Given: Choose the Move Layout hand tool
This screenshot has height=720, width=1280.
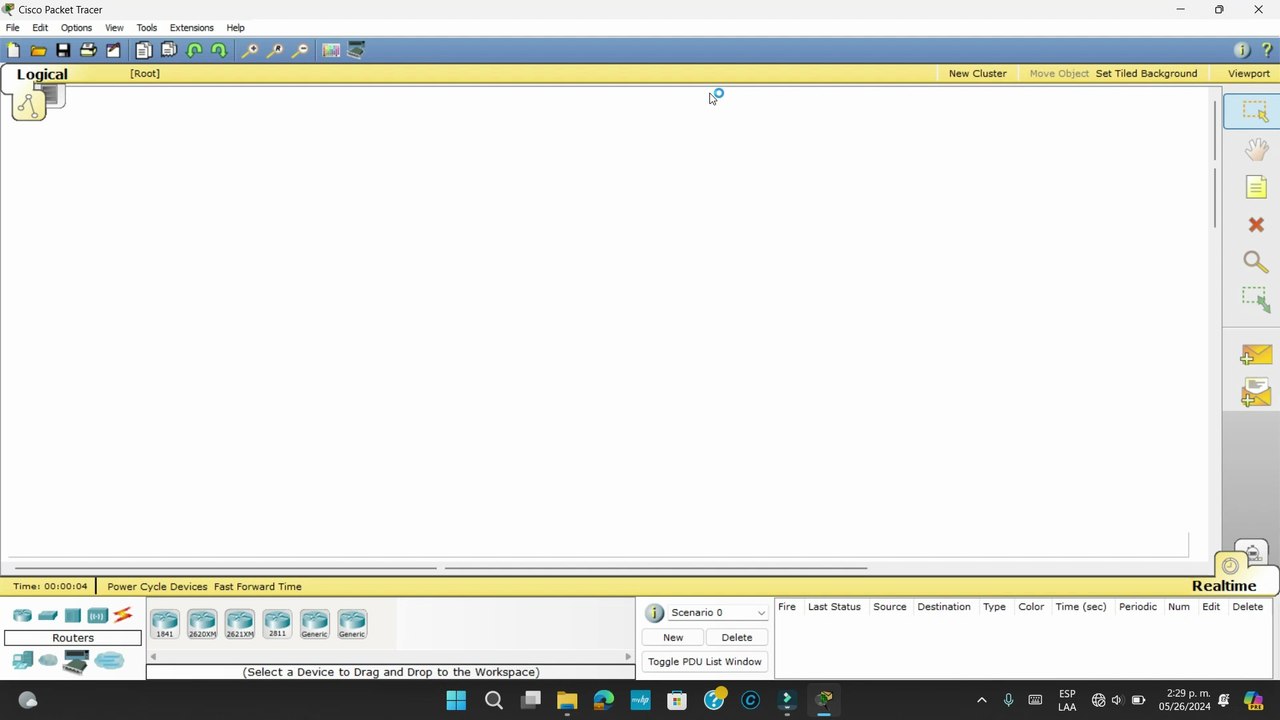Looking at the screenshot, I should (x=1256, y=150).
